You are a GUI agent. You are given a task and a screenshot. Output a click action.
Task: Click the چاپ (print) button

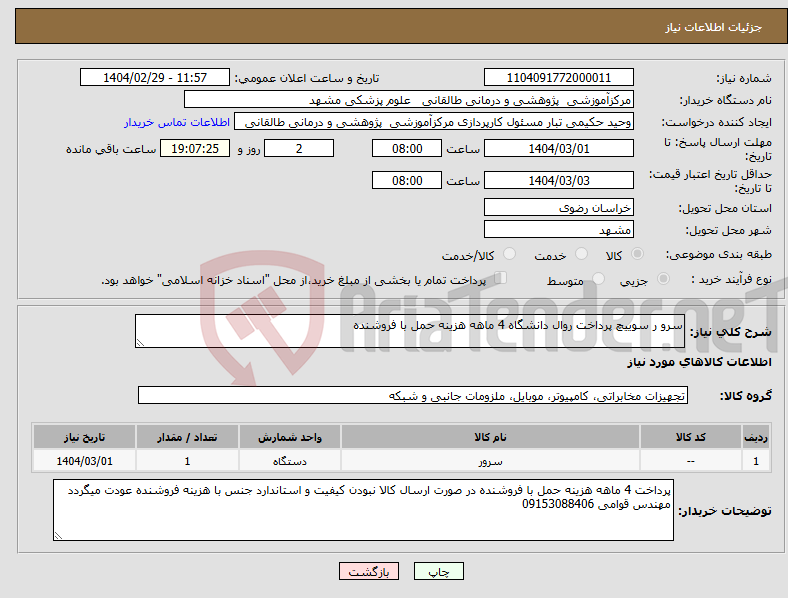click(x=438, y=571)
